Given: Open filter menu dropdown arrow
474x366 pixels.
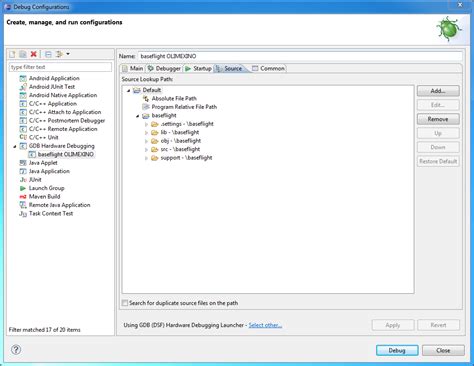Looking at the screenshot, I should point(68,54).
